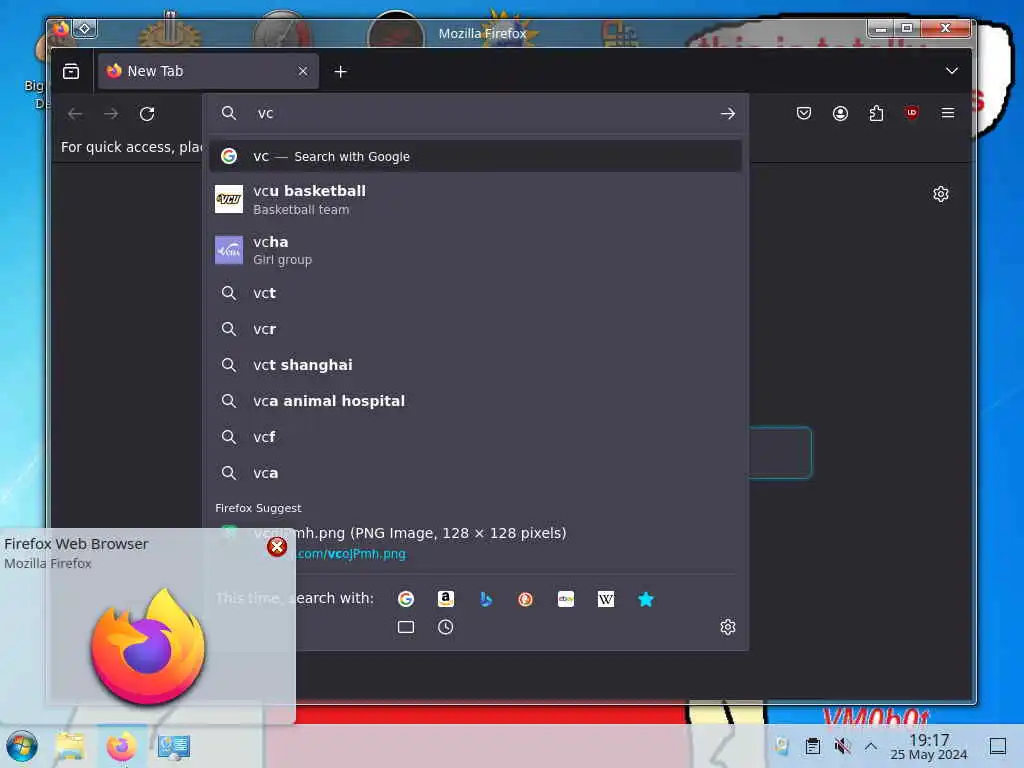Search open tabs using the tab icon

tap(406, 628)
